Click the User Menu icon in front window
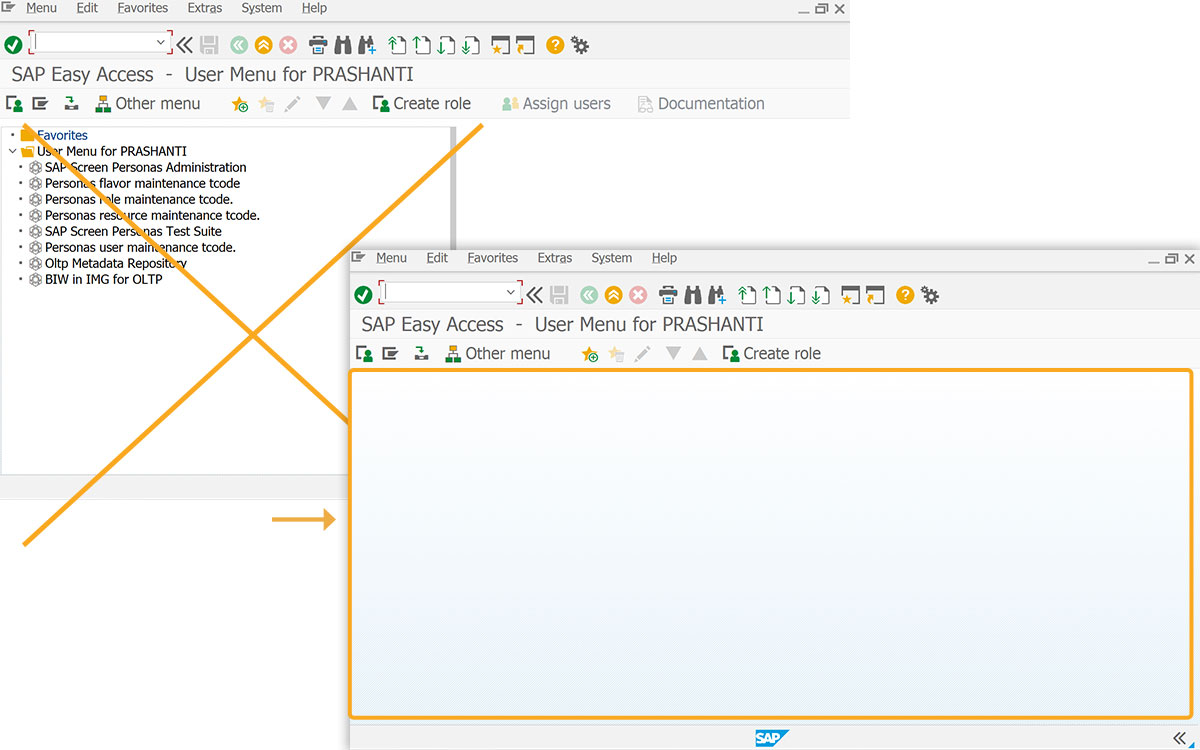Viewport: 1200px width, 750px height. (x=364, y=354)
